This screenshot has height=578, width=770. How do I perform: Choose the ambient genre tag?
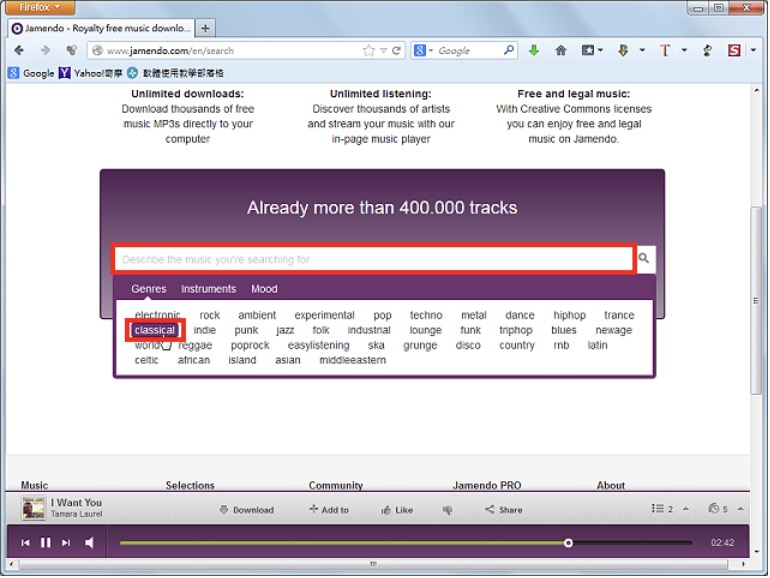257,315
